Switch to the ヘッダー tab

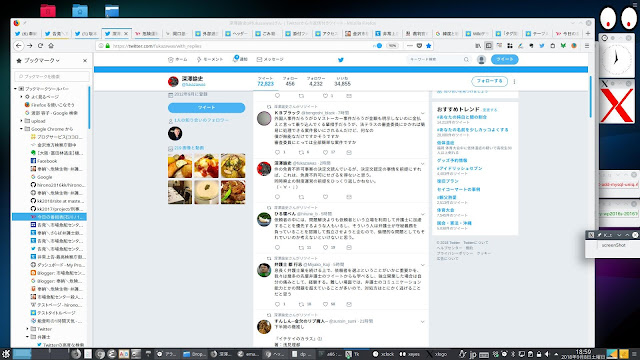tap(237, 33)
